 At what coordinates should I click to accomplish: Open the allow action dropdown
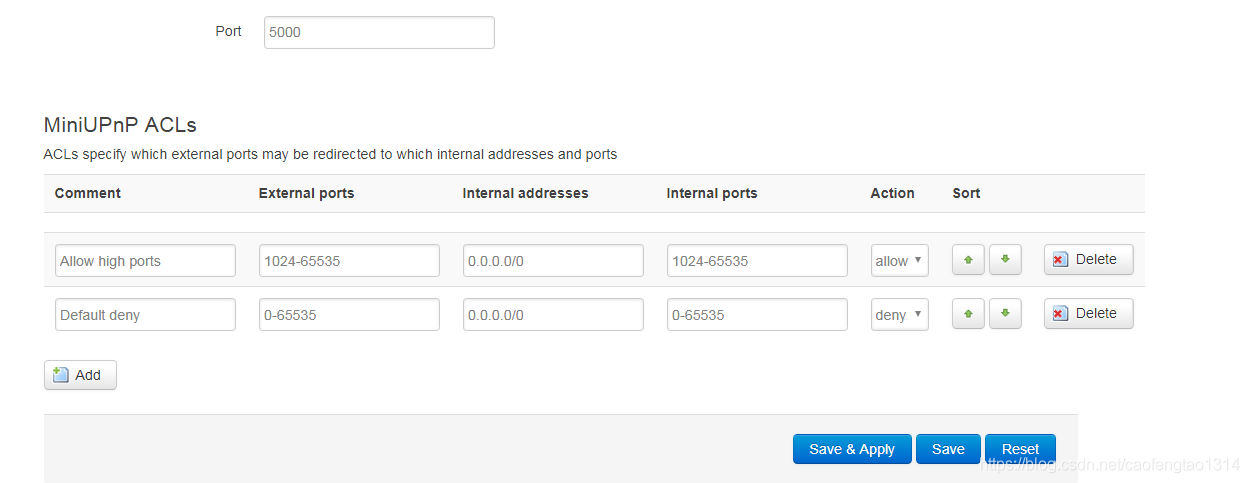coord(900,261)
